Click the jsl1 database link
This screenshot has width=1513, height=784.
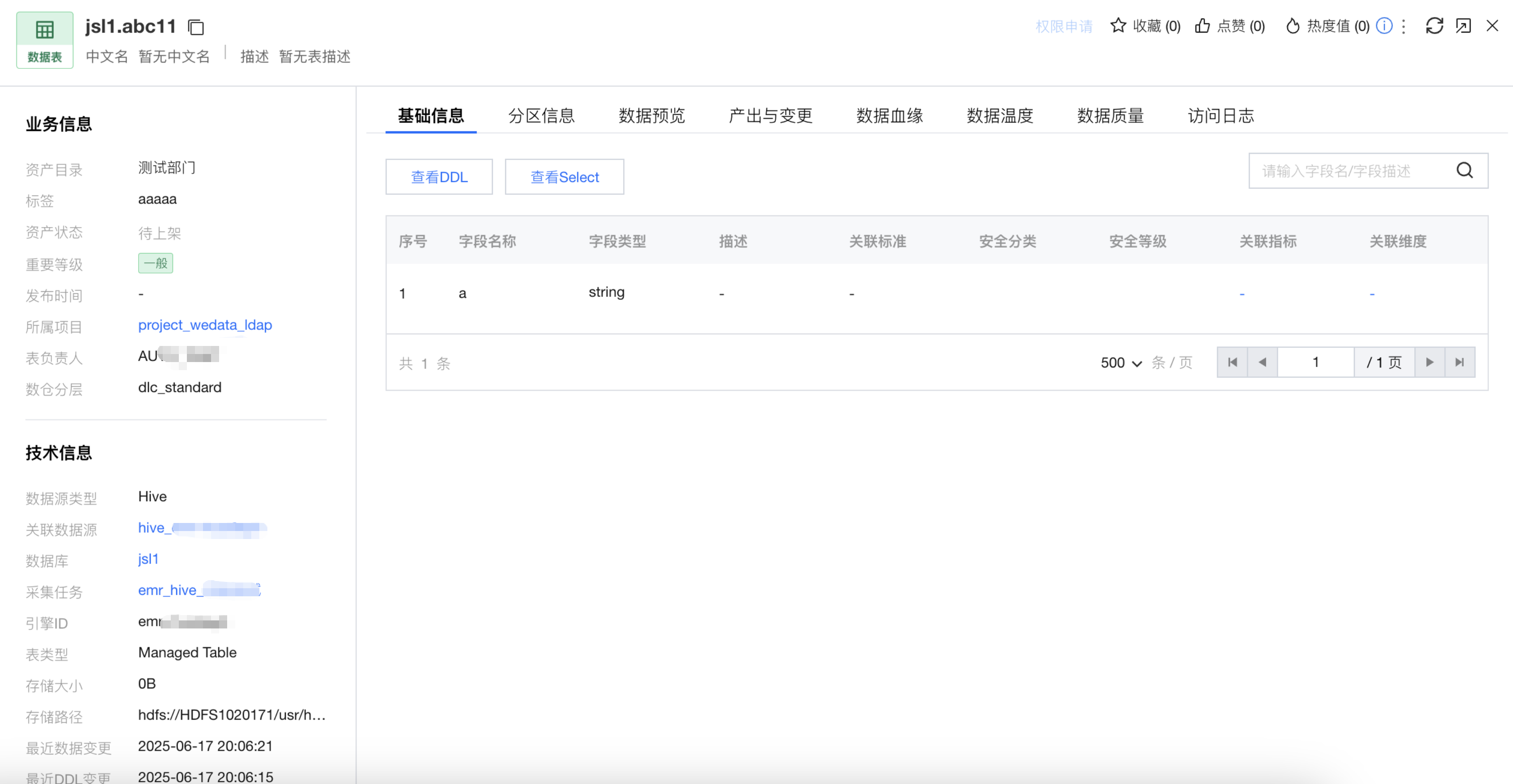click(x=148, y=558)
